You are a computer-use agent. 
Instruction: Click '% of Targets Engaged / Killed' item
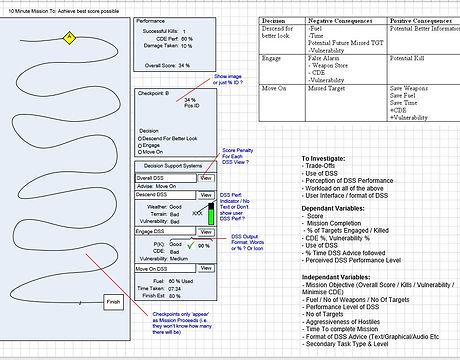pos(346,231)
